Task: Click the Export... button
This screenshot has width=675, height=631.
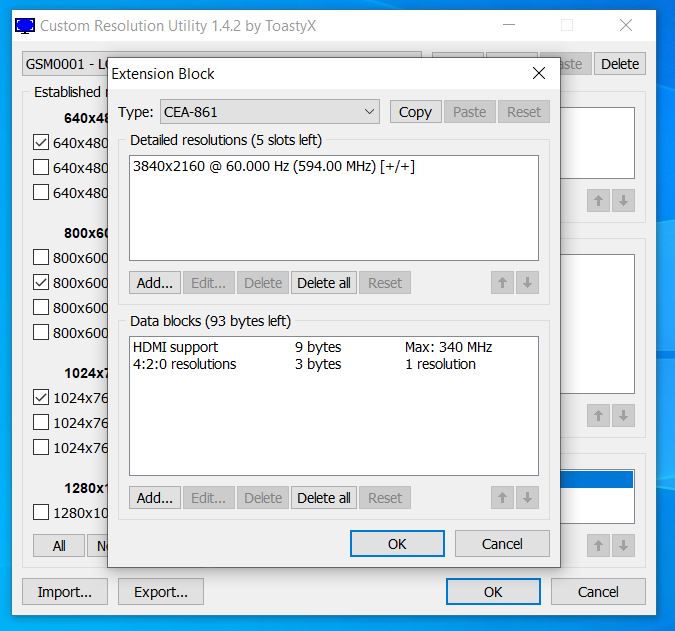Action: [160, 592]
